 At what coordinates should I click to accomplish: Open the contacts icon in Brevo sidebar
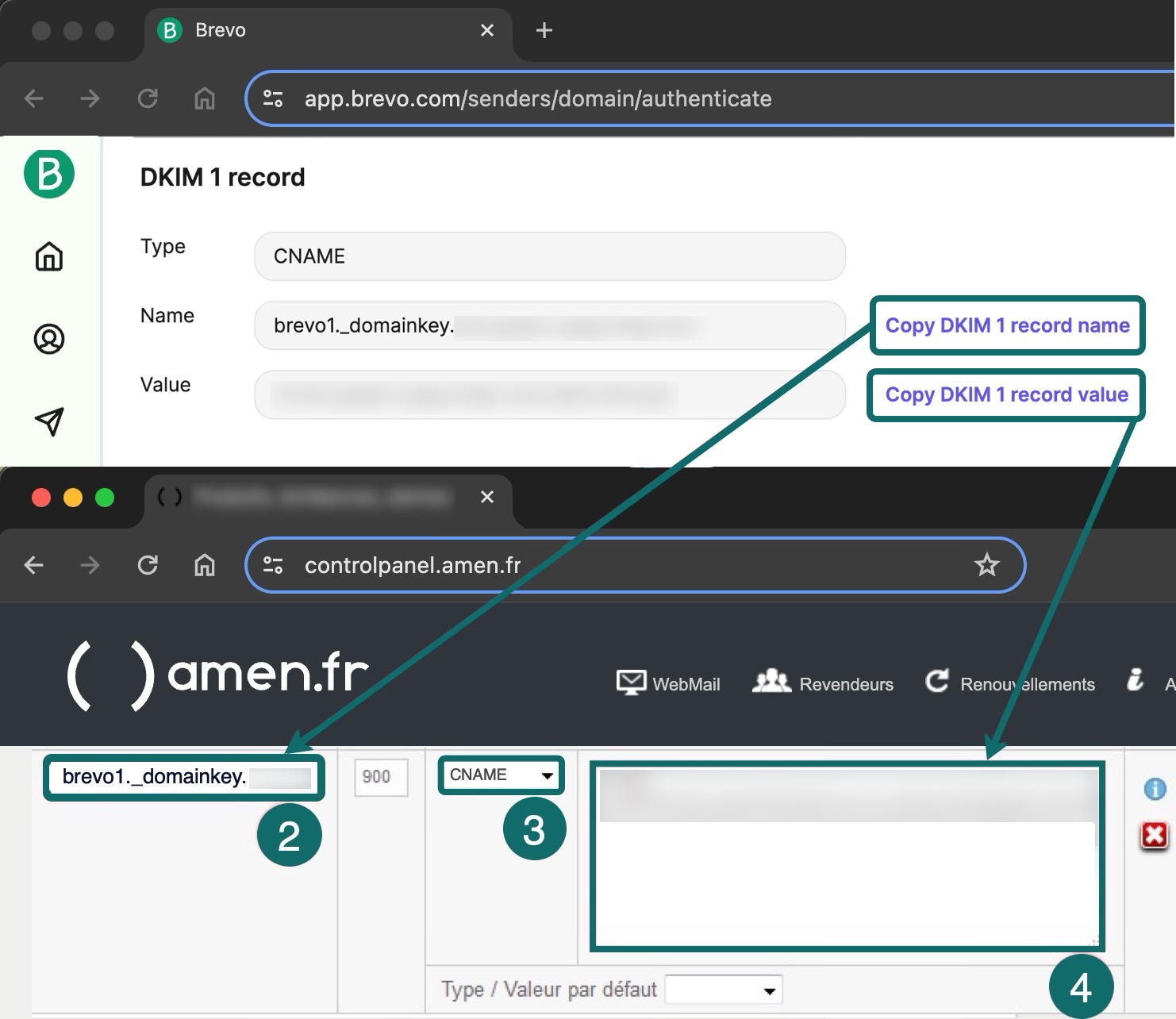(49, 339)
